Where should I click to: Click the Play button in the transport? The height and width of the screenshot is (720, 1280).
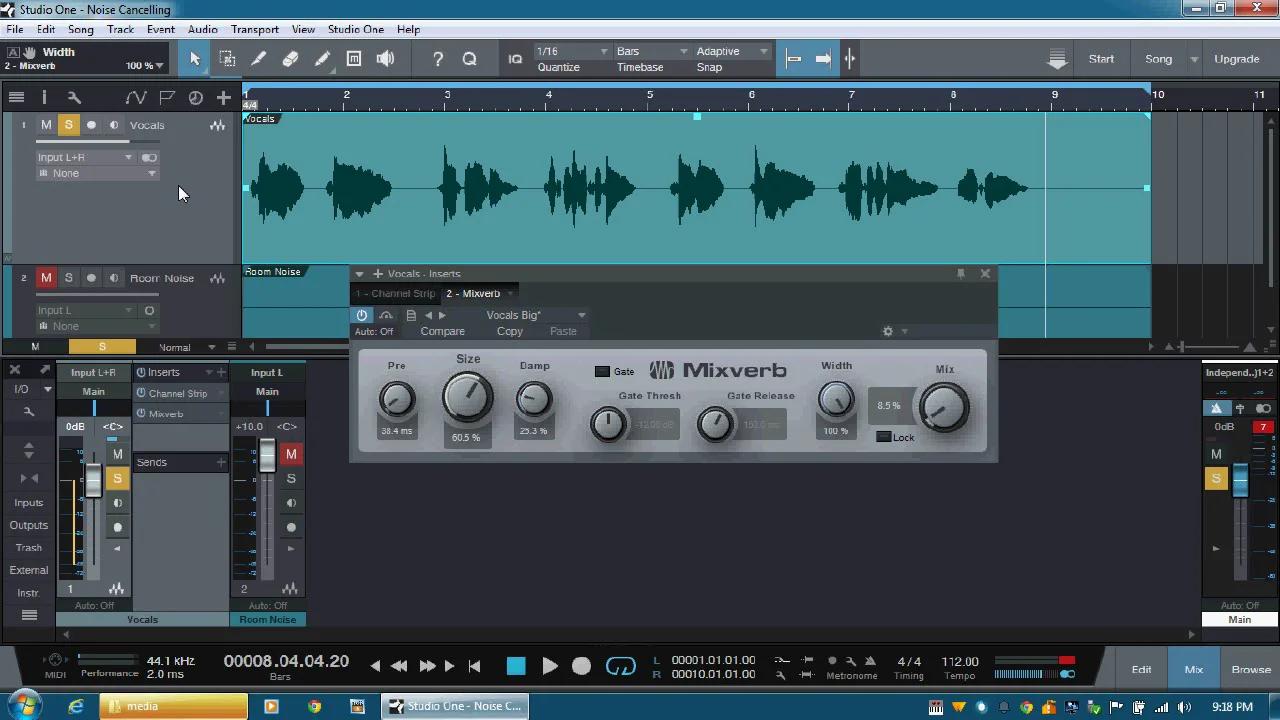coord(550,665)
